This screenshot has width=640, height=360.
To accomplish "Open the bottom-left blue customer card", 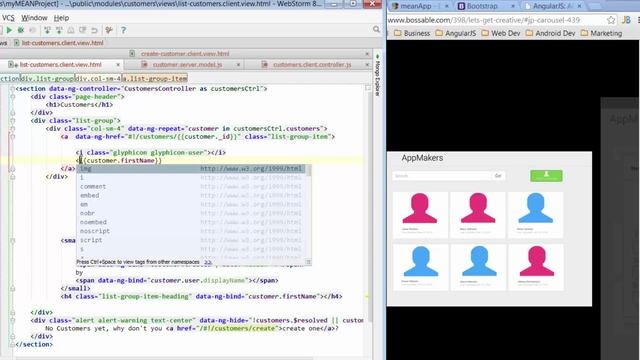I will point(420,267).
